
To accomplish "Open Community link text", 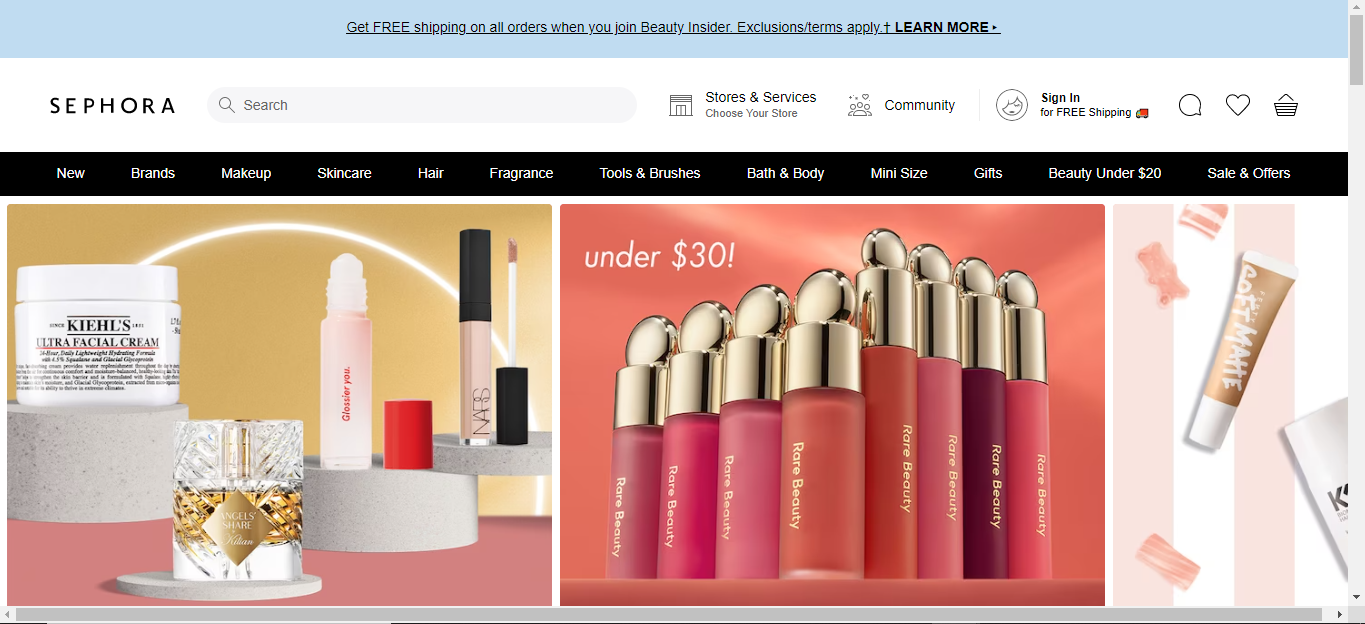I will tap(920, 105).
